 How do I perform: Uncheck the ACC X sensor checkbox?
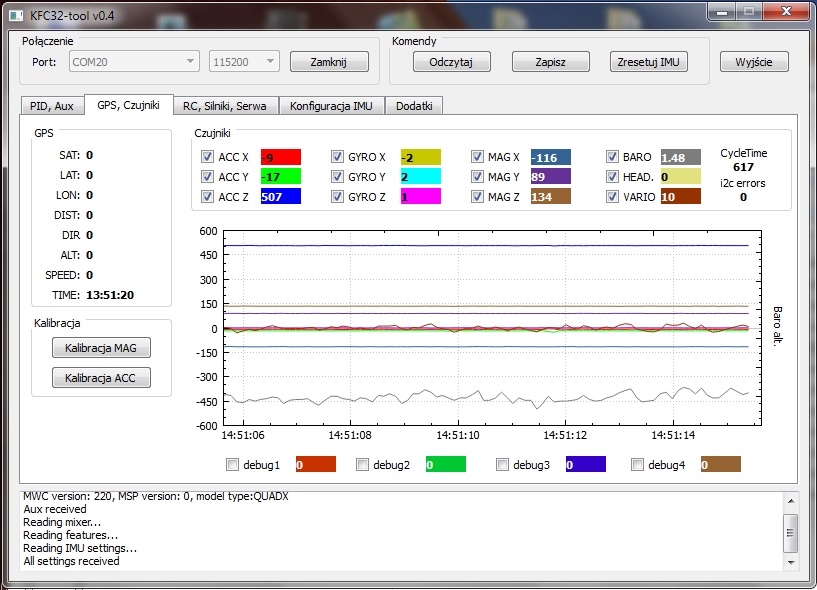pyautogui.click(x=208, y=157)
